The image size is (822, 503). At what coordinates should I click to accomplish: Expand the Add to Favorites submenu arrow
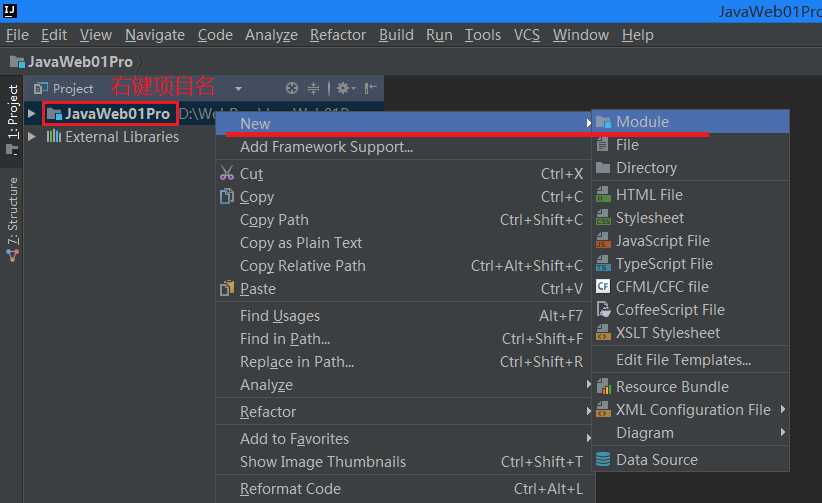point(588,438)
